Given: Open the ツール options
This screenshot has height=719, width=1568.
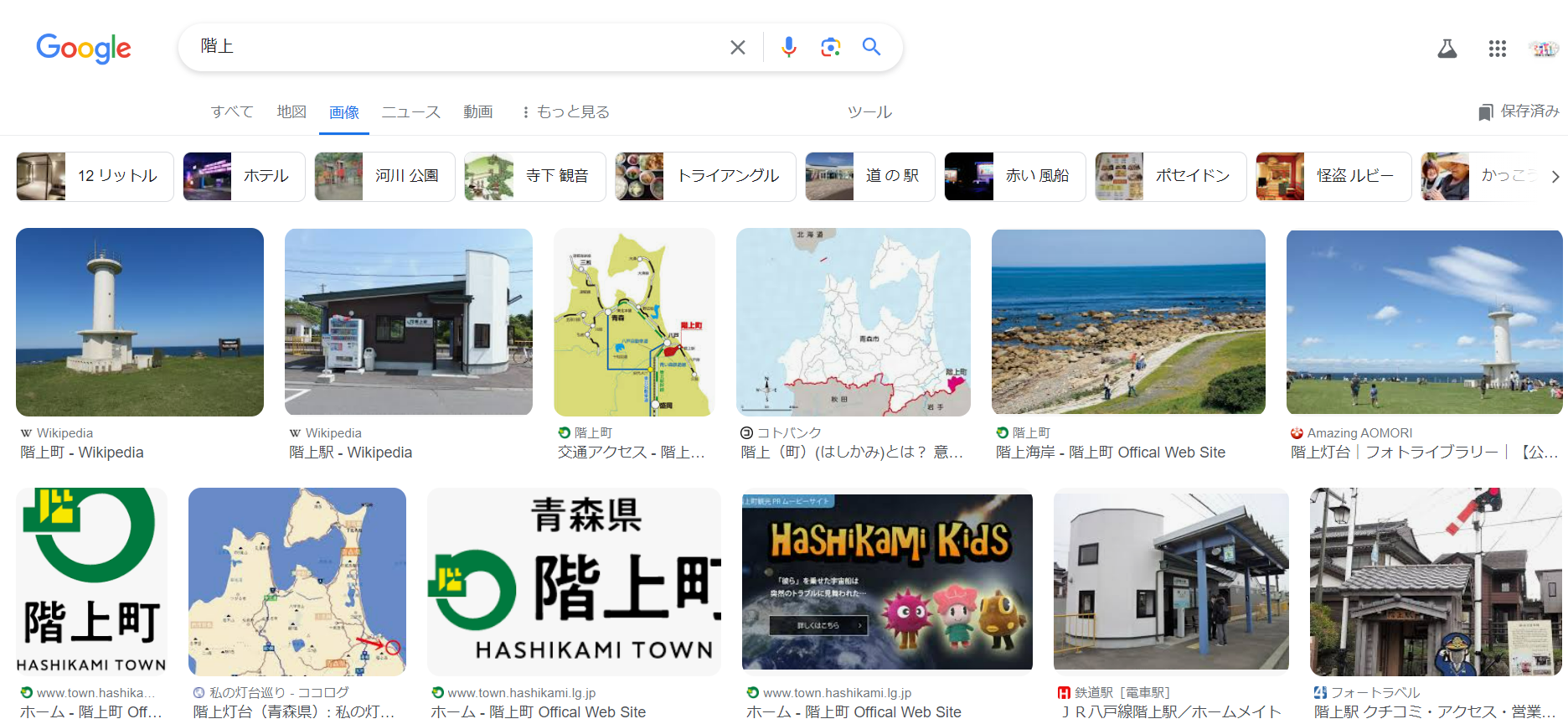Looking at the screenshot, I should pos(869,112).
